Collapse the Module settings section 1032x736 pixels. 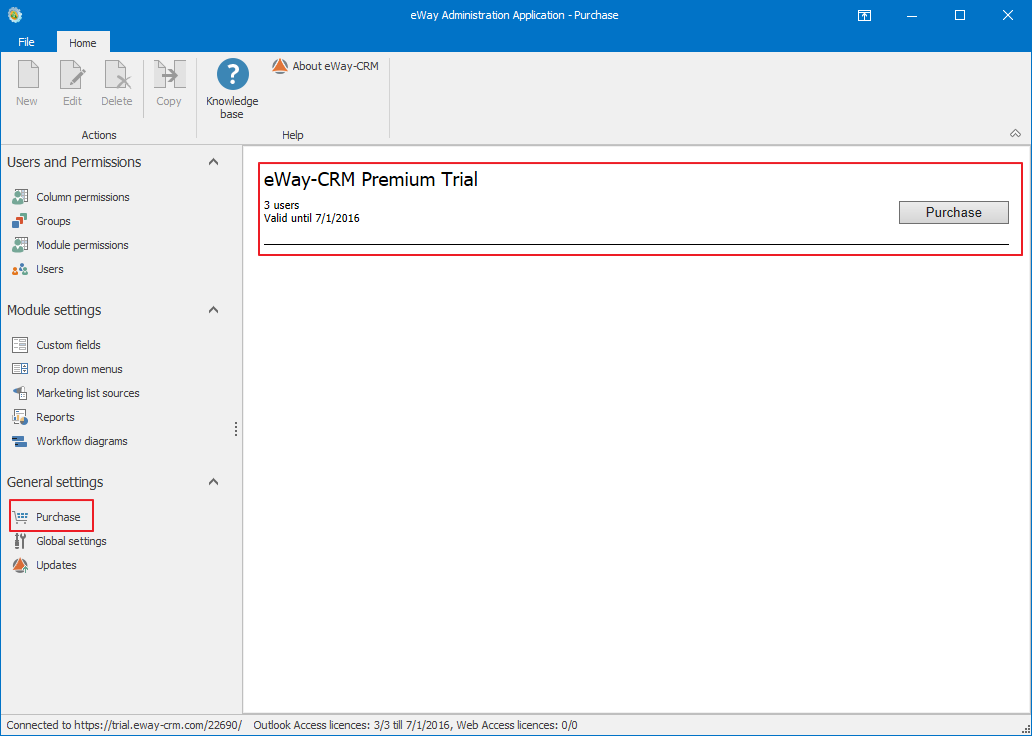213,310
